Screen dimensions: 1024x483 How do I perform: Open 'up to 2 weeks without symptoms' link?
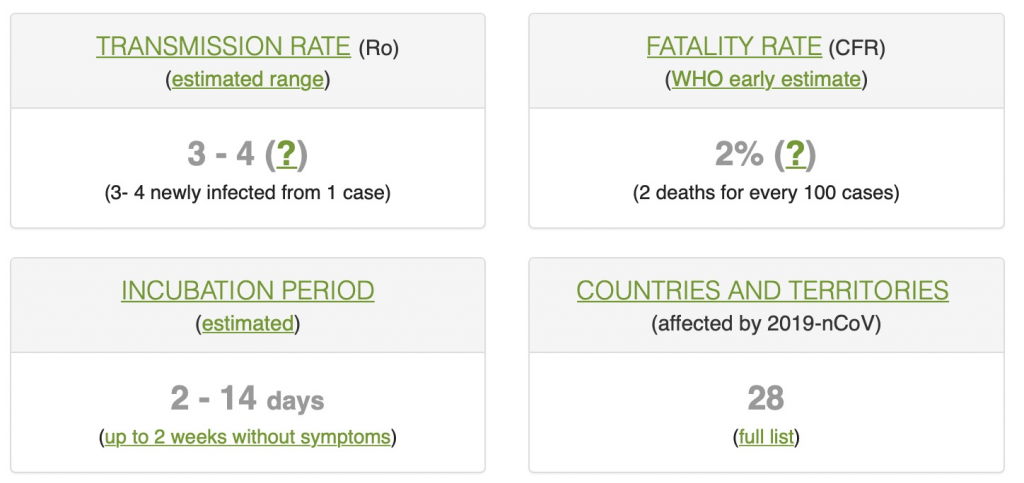point(248,437)
